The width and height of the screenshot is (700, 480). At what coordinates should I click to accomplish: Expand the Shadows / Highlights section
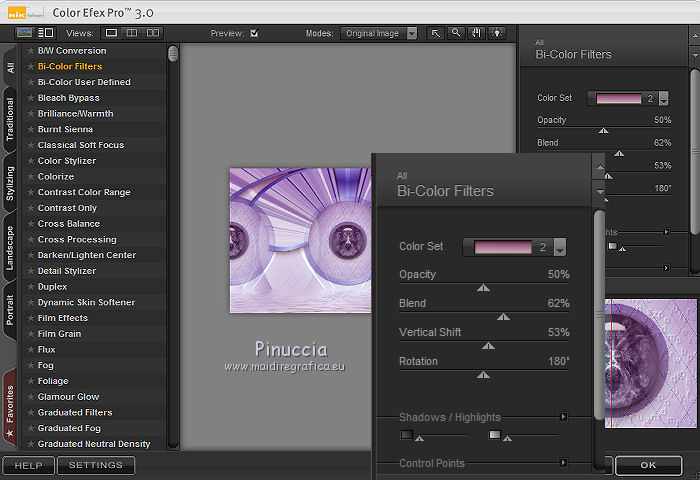(563, 417)
